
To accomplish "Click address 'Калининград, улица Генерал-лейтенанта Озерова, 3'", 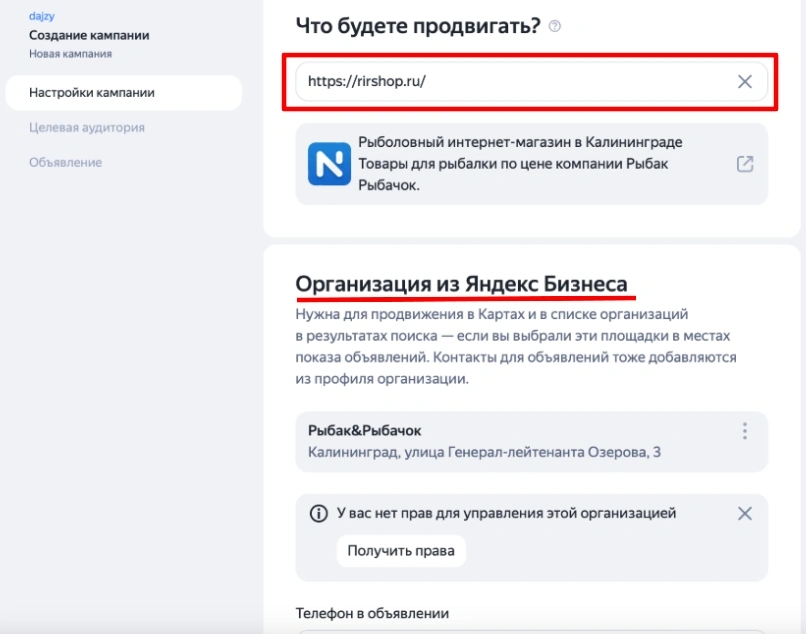I will click(484, 452).
